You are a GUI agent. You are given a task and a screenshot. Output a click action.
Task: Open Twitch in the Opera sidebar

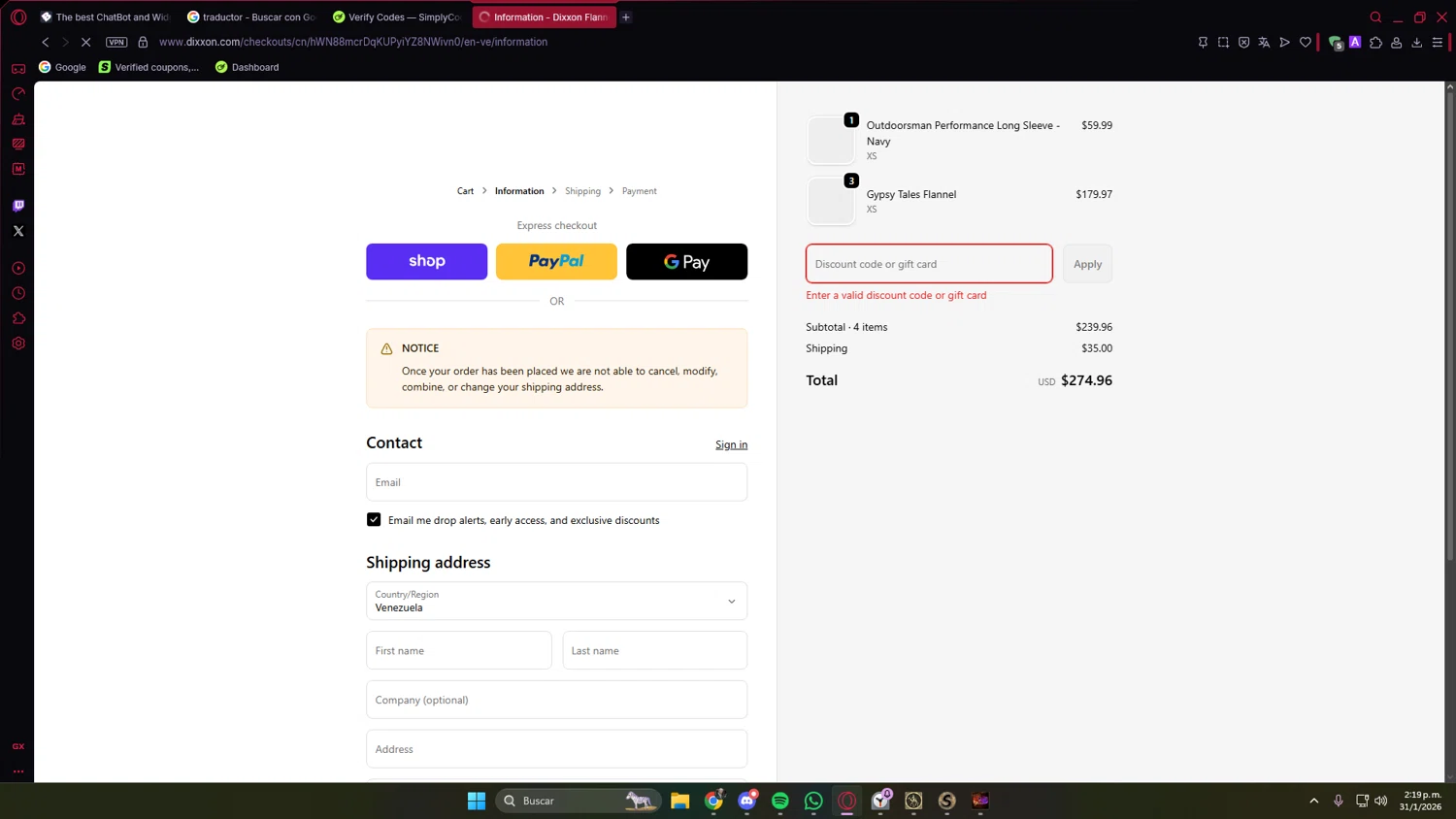18,206
